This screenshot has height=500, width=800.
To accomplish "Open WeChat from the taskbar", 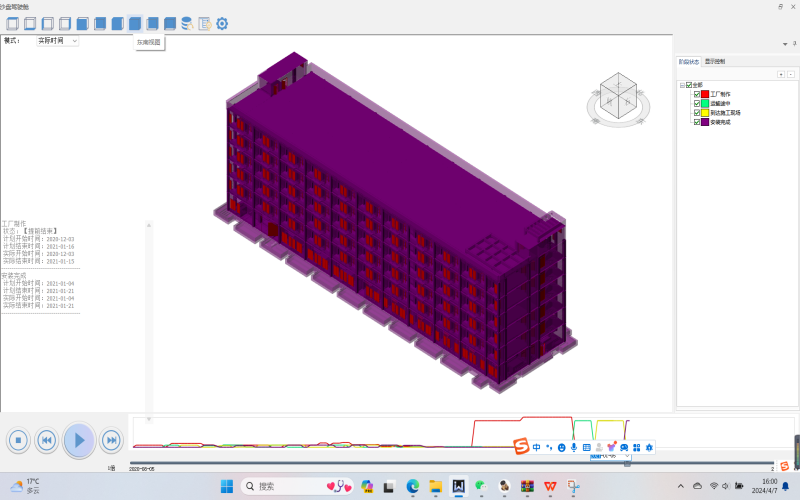I will (x=481, y=486).
